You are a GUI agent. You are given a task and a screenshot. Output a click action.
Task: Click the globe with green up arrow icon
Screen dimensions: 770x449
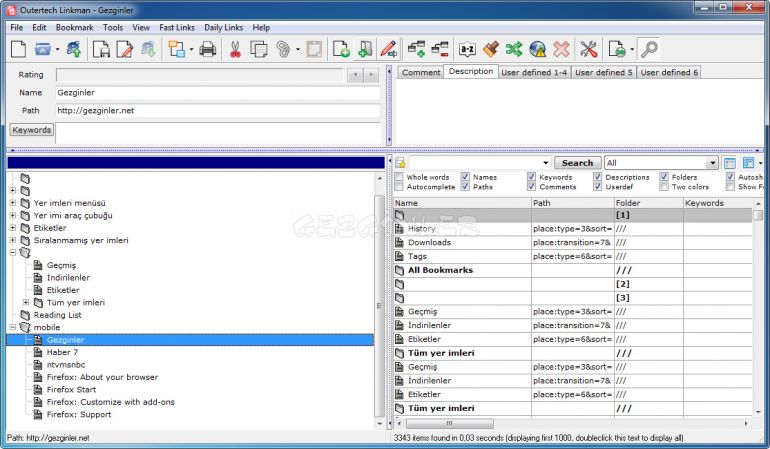click(74, 49)
